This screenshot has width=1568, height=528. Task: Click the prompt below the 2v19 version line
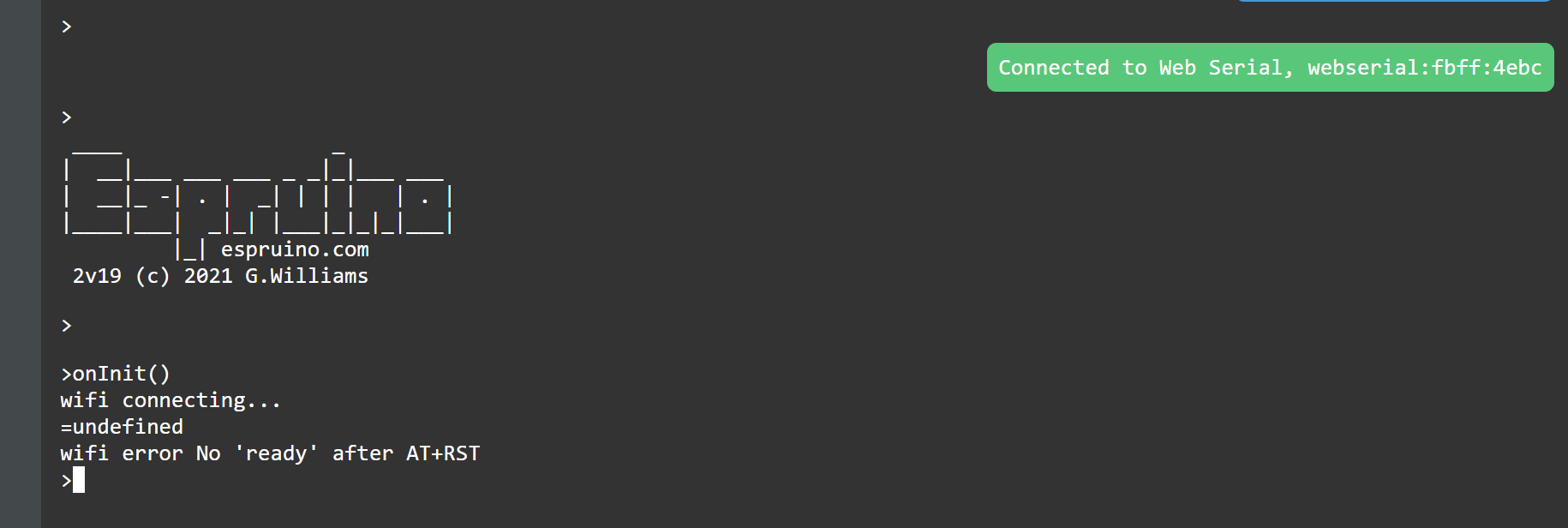[x=67, y=326]
